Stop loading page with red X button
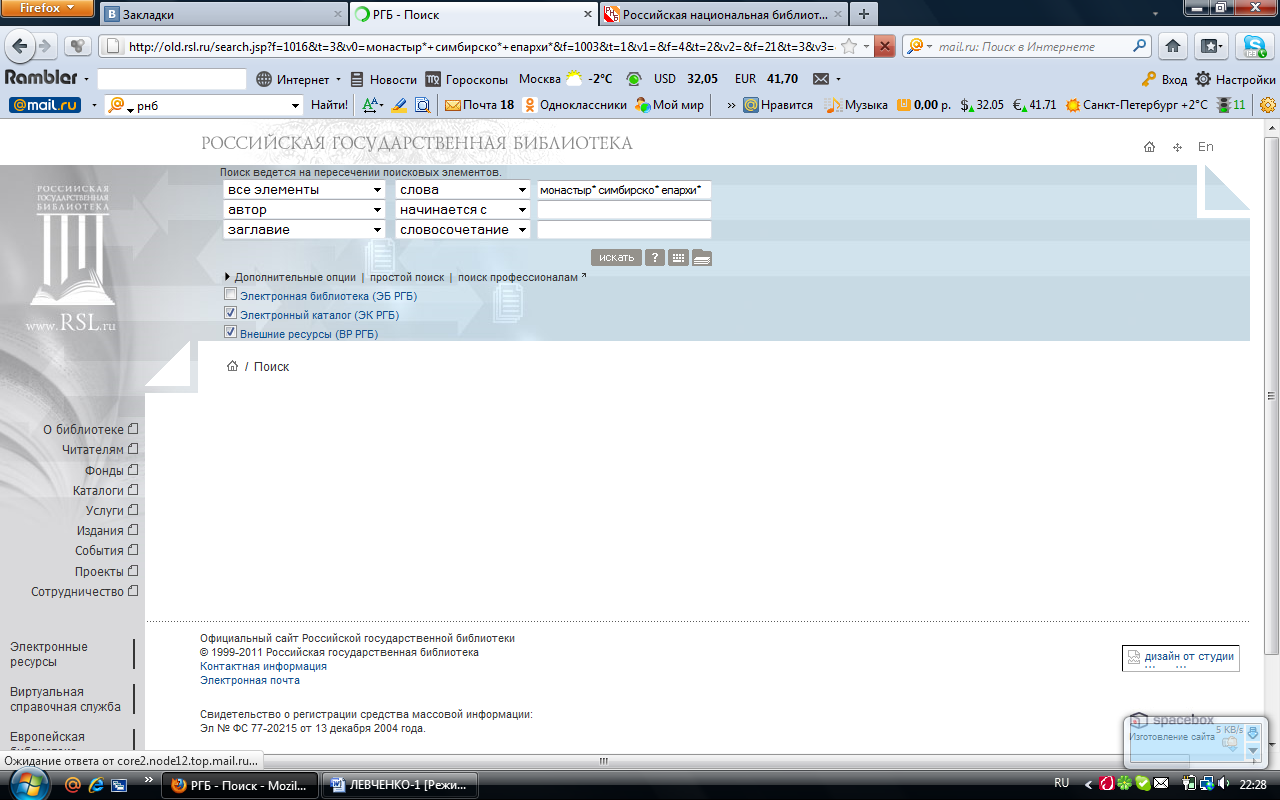Screen dimensions: 1280x800 (884, 46)
